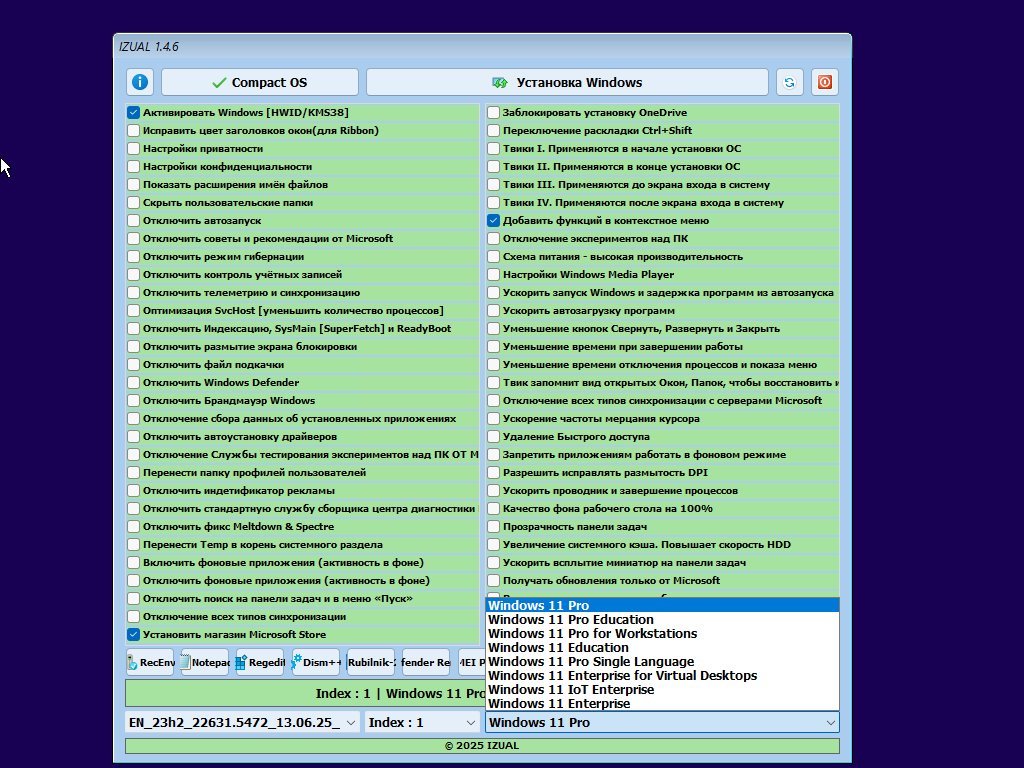Image resolution: width=1024 pixels, height=768 pixels.
Task: Select Windows 11 Pro for Workstations
Action: (662, 633)
